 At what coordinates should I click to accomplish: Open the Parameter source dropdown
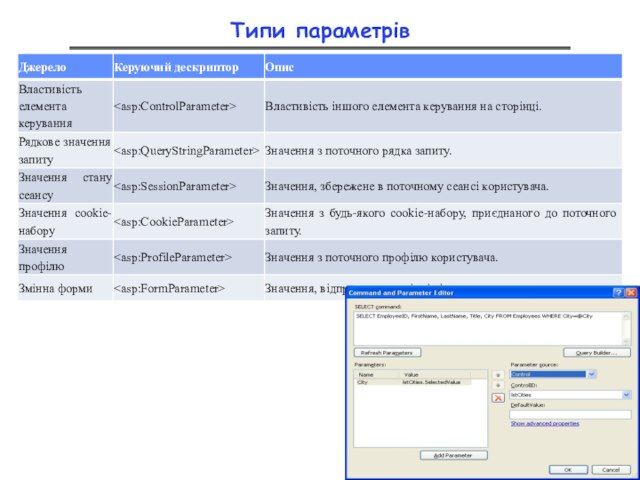click(x=592, y=374)
